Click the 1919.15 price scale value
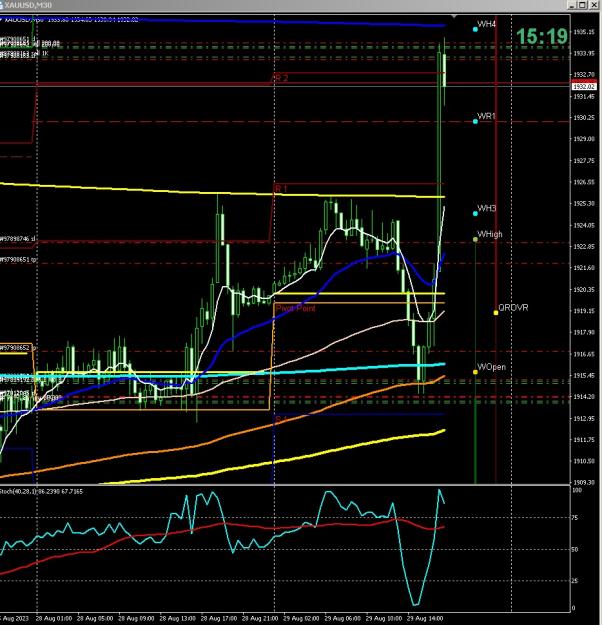Viewport: 602px width, 625px height. coord(584,311)
